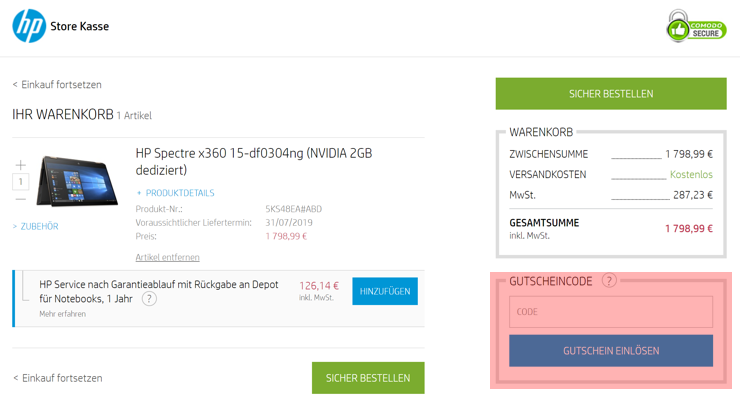The height and width of the screenshot is (400, 740).
Task: Click Sicher Bestellen below the product list
Action: (x=368, y=378)
